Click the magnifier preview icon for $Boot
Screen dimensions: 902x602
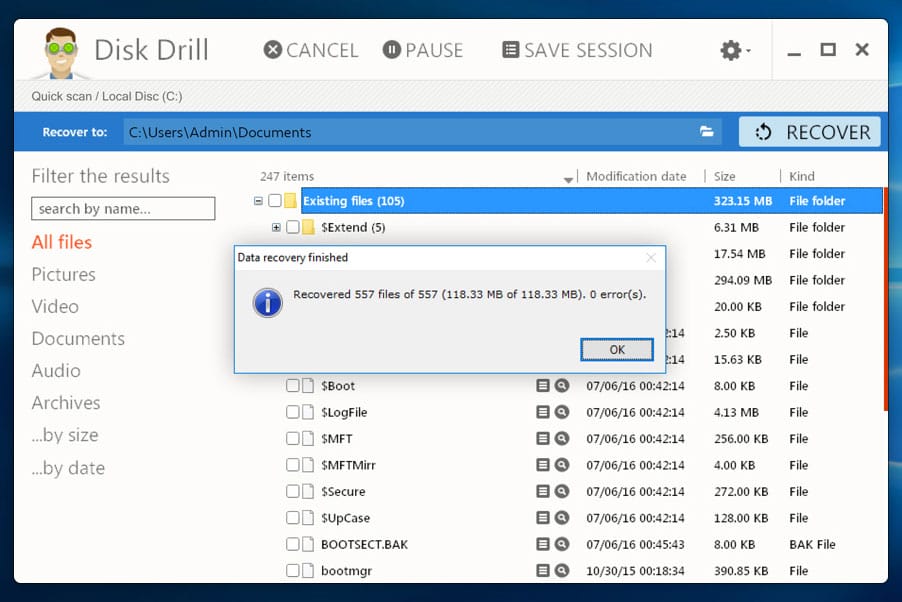pyautogui.click(x=562, y=386)
